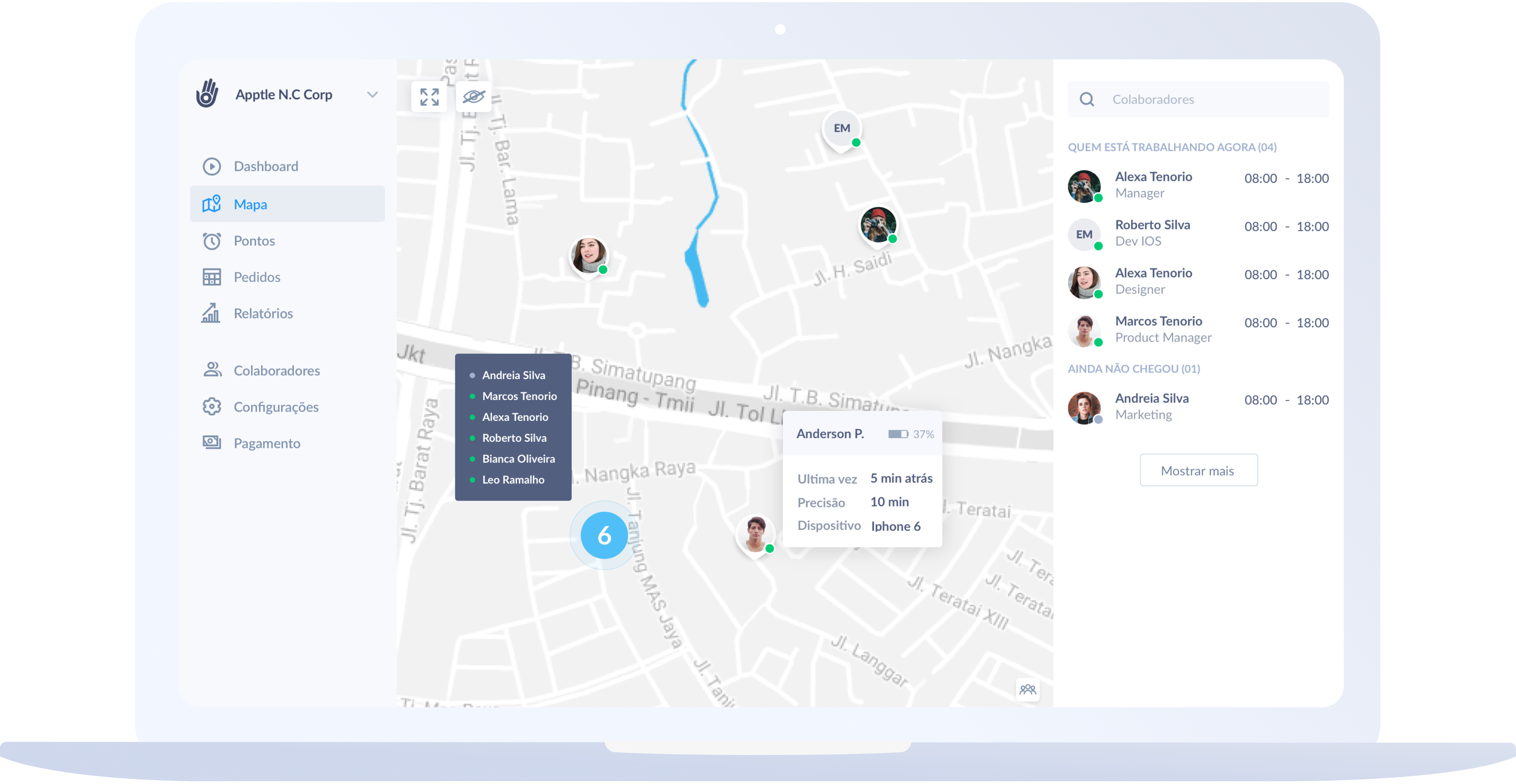The image size is (1516, 784).
Task: Click Marcos Tenorio in the cluster list
Action: [520, 397]
